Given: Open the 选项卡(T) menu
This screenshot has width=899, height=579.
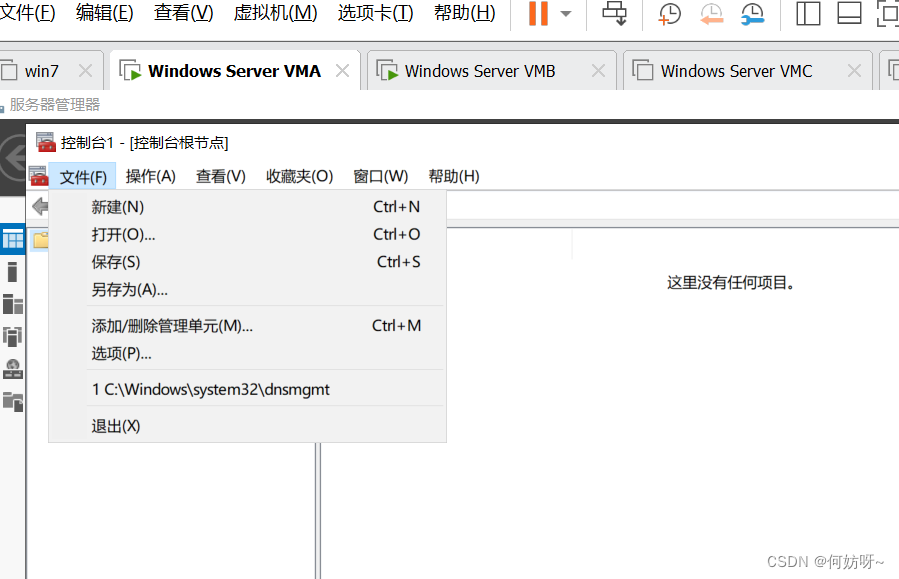Looking at the screenshot, I should (x=376, y=13).
